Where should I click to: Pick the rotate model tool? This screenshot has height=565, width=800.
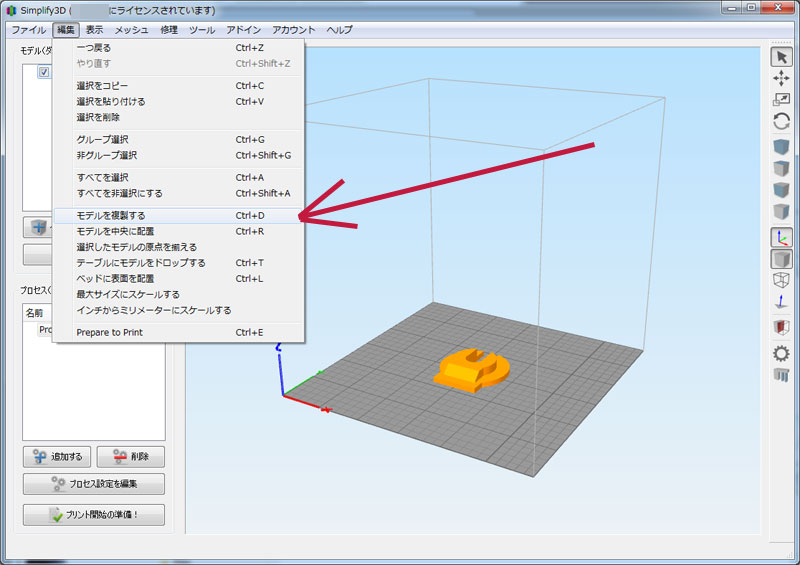click(781, 121)
